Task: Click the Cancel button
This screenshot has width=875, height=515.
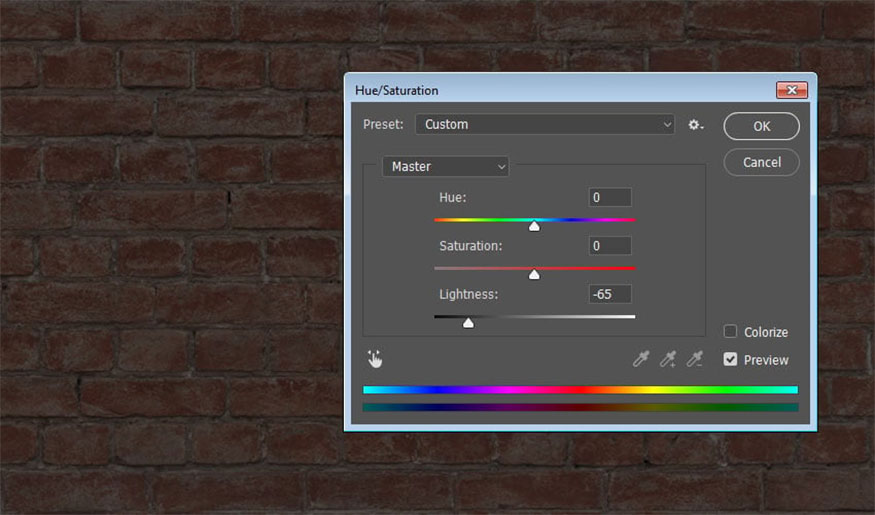Action: click(x=761, y=162)
